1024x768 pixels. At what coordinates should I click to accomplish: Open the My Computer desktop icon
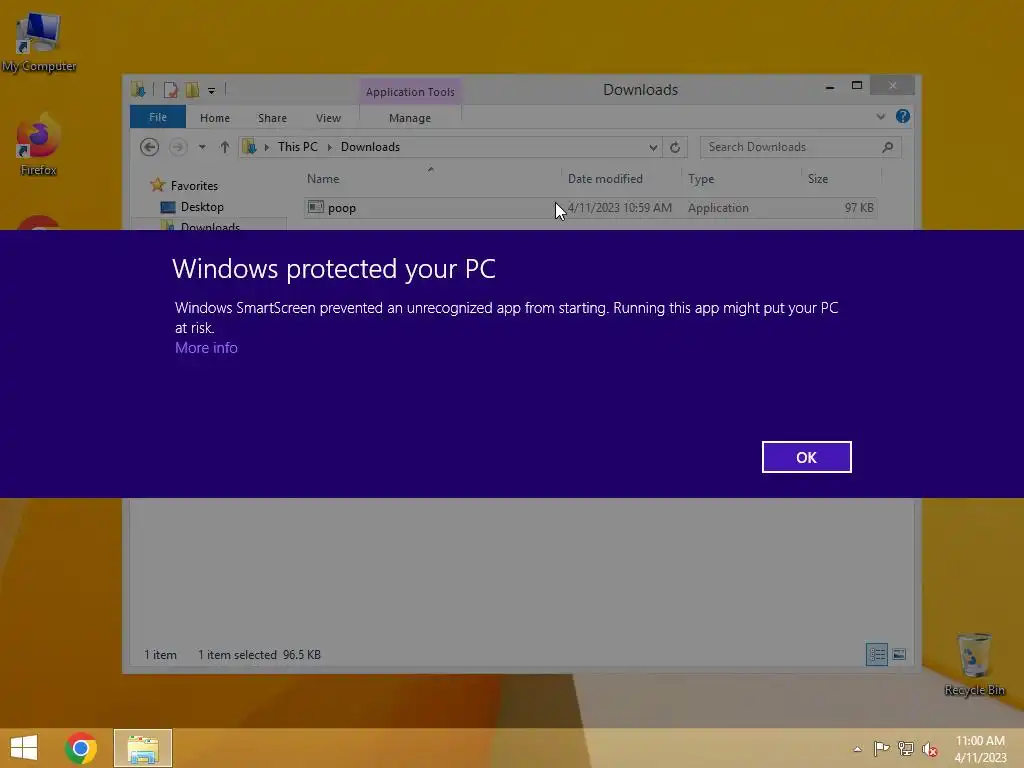[x=39, y=40]
